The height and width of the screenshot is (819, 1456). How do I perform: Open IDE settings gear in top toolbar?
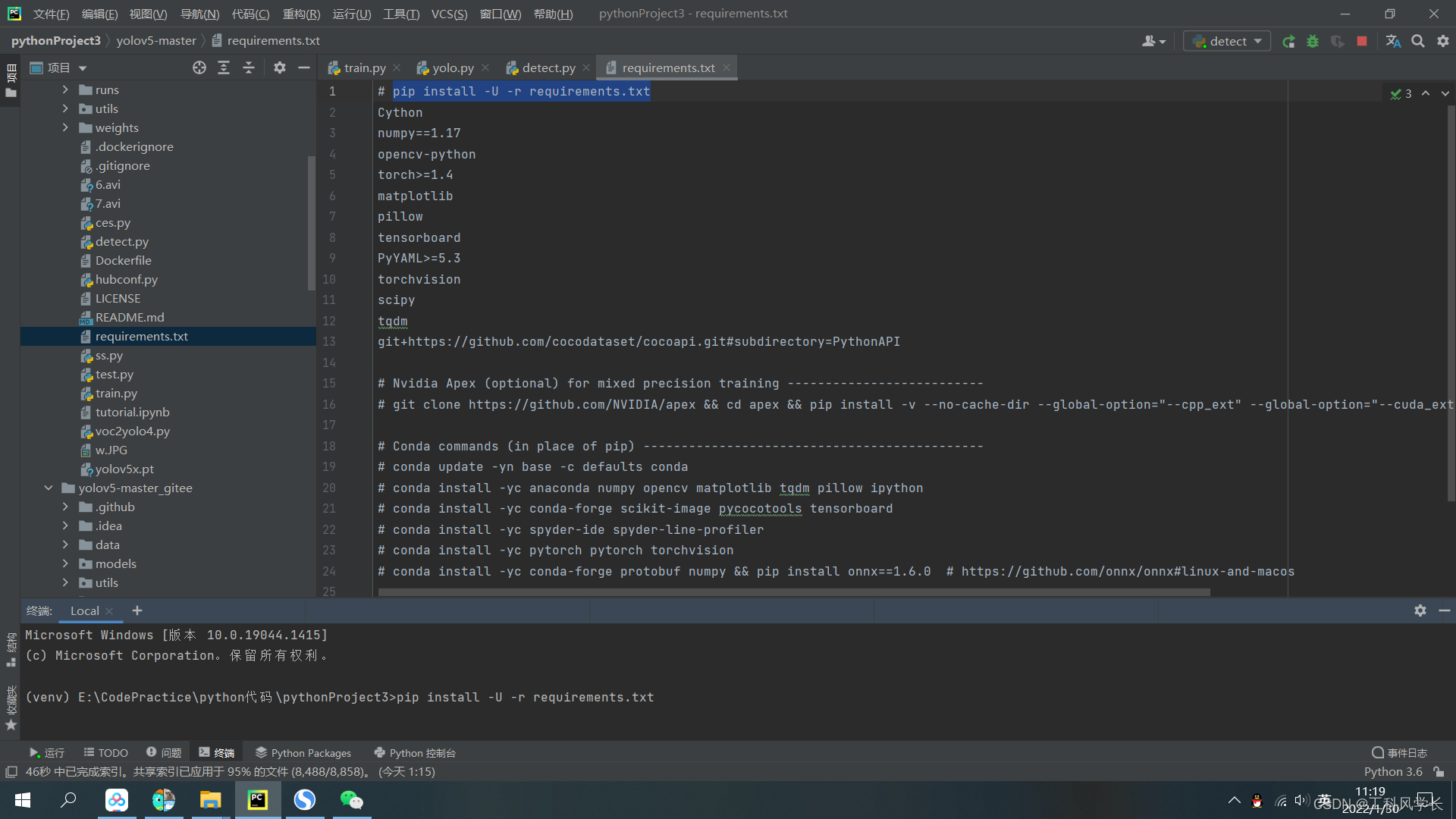click(1443, 42)
